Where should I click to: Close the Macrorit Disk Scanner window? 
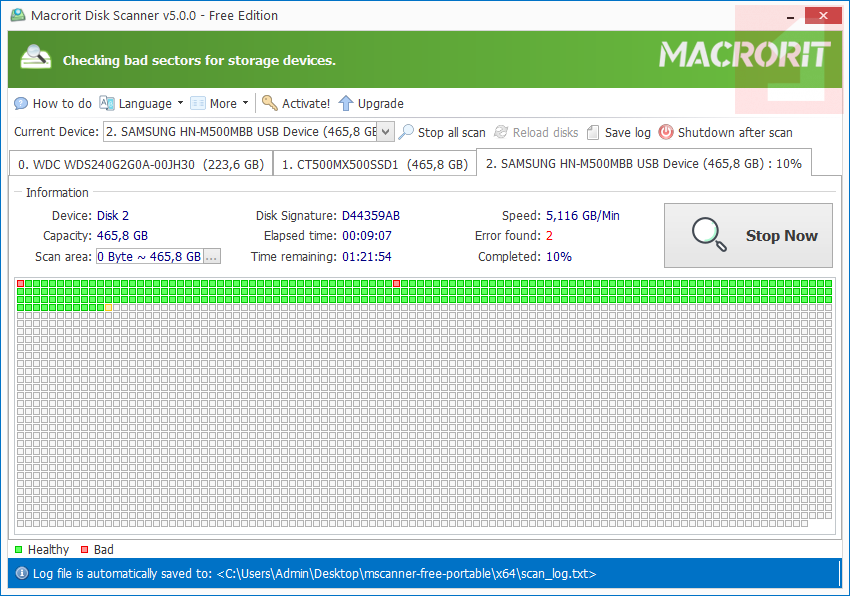823,16
